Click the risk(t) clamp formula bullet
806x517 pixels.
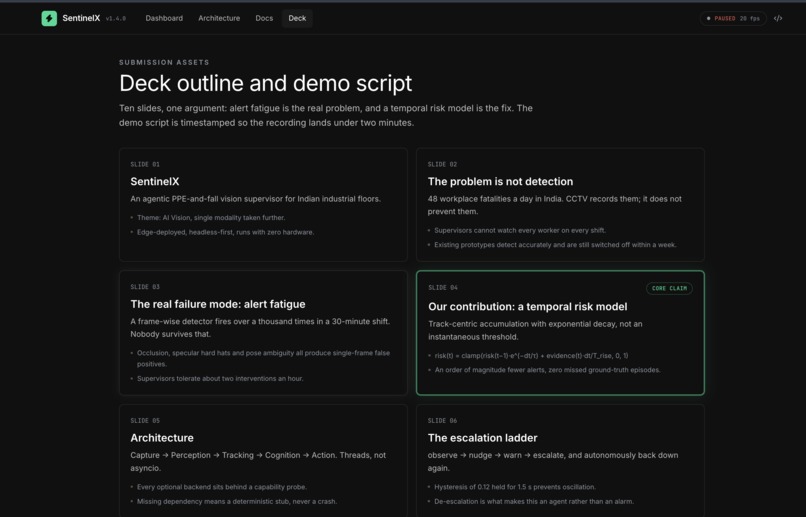pos(532,356)
